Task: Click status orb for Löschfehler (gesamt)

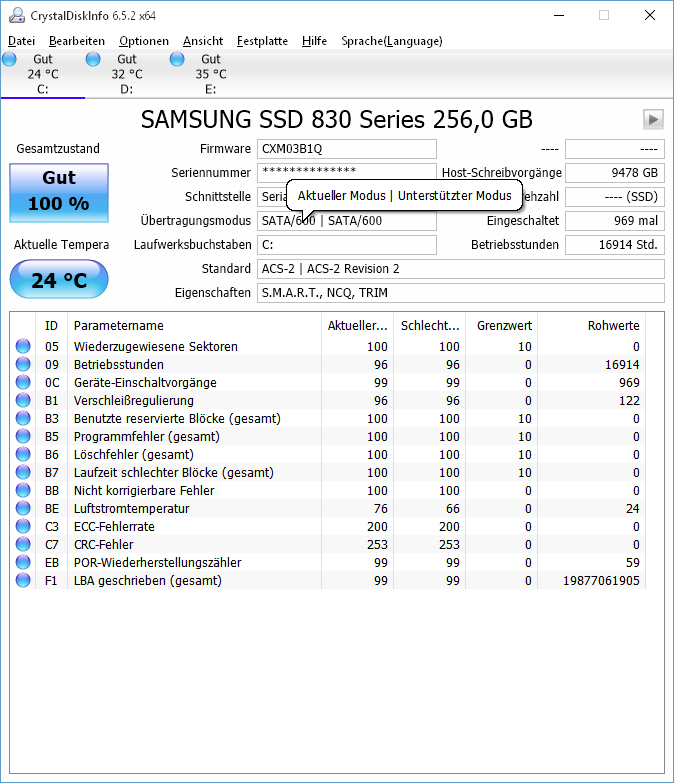Action: (23, 454)
